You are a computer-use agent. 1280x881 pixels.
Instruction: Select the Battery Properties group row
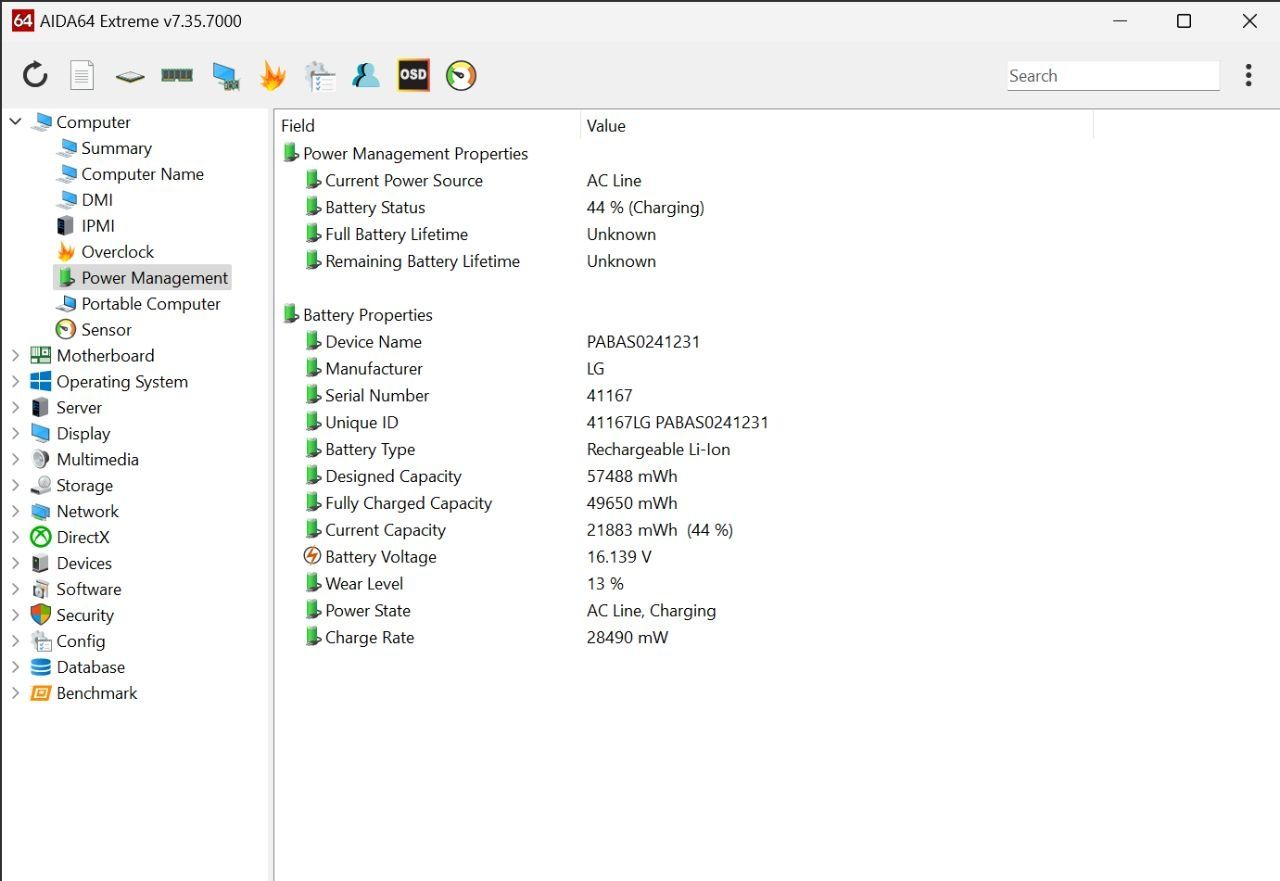357,315
